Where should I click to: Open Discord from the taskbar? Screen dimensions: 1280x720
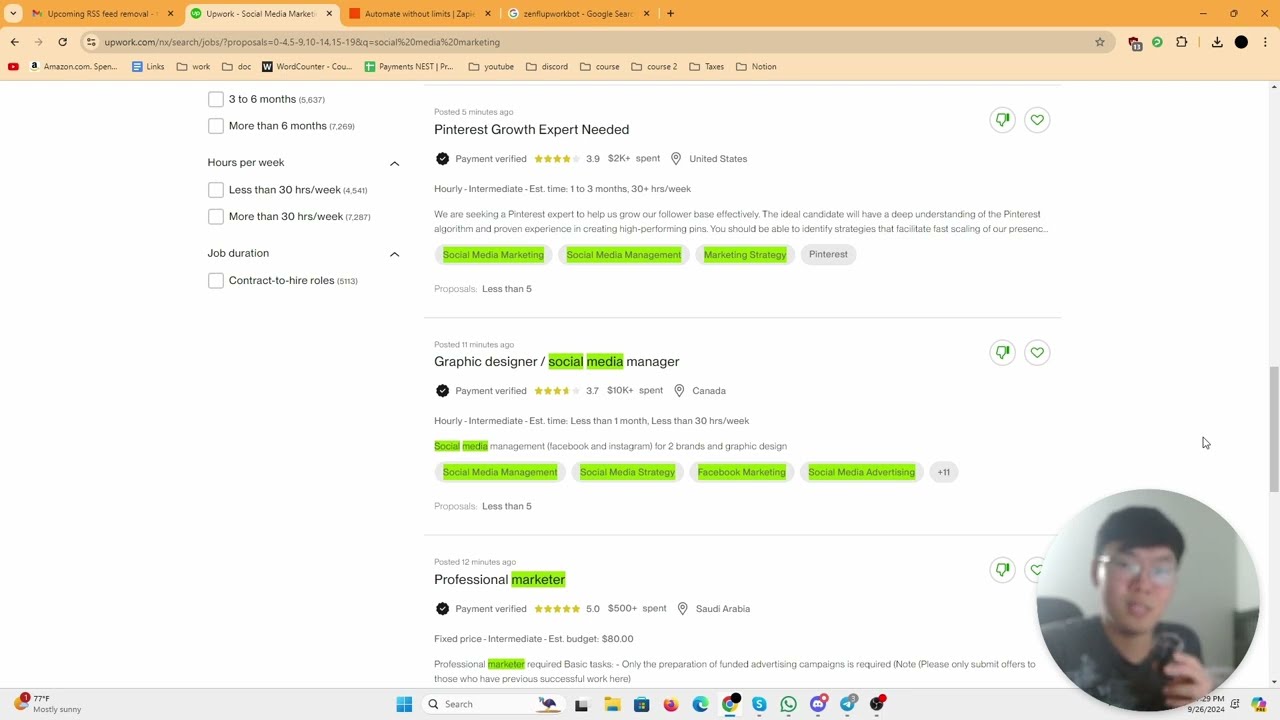(x=818, y=704)
